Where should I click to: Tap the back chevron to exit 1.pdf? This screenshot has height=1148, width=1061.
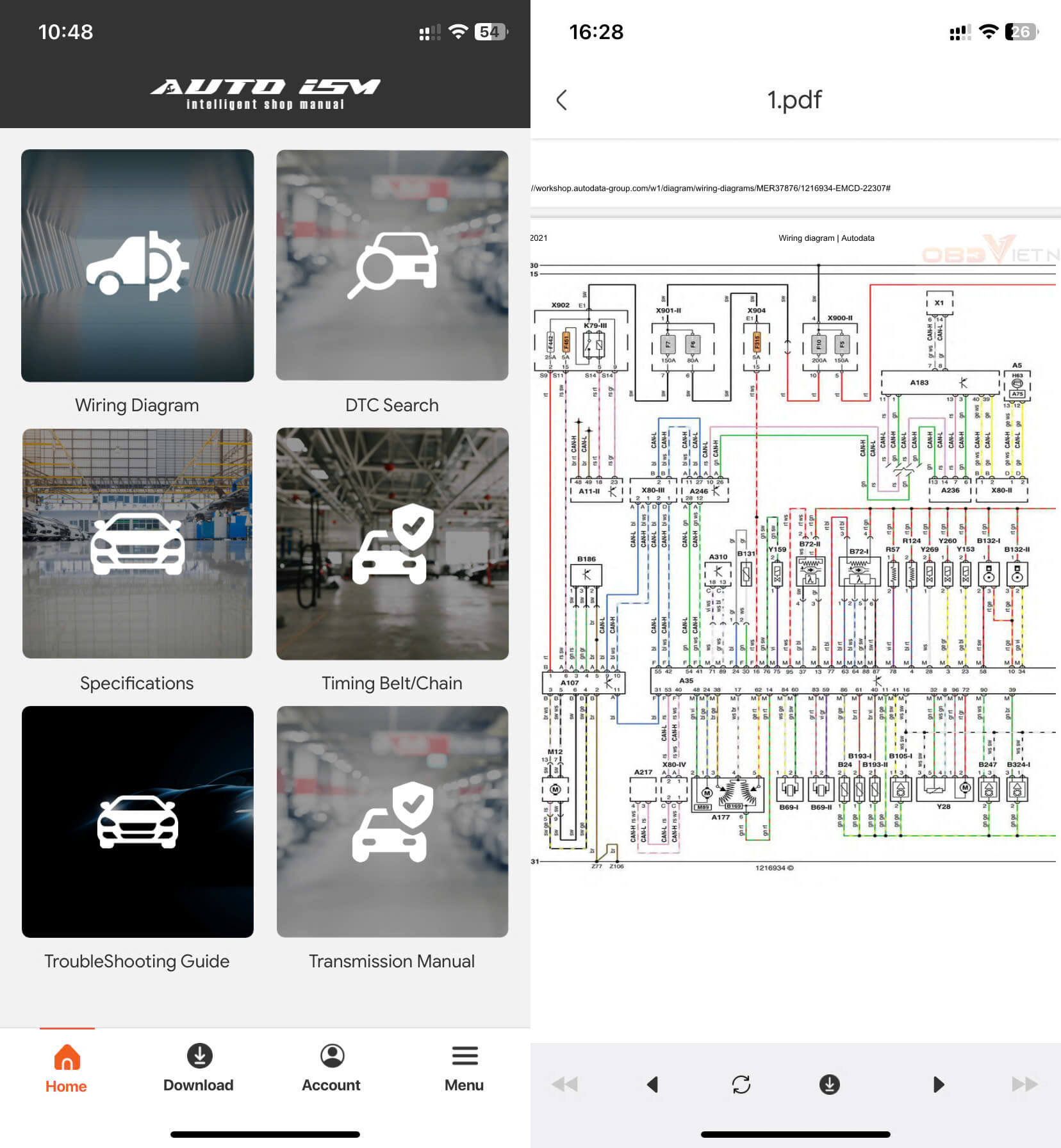click(x=562, y=100)
